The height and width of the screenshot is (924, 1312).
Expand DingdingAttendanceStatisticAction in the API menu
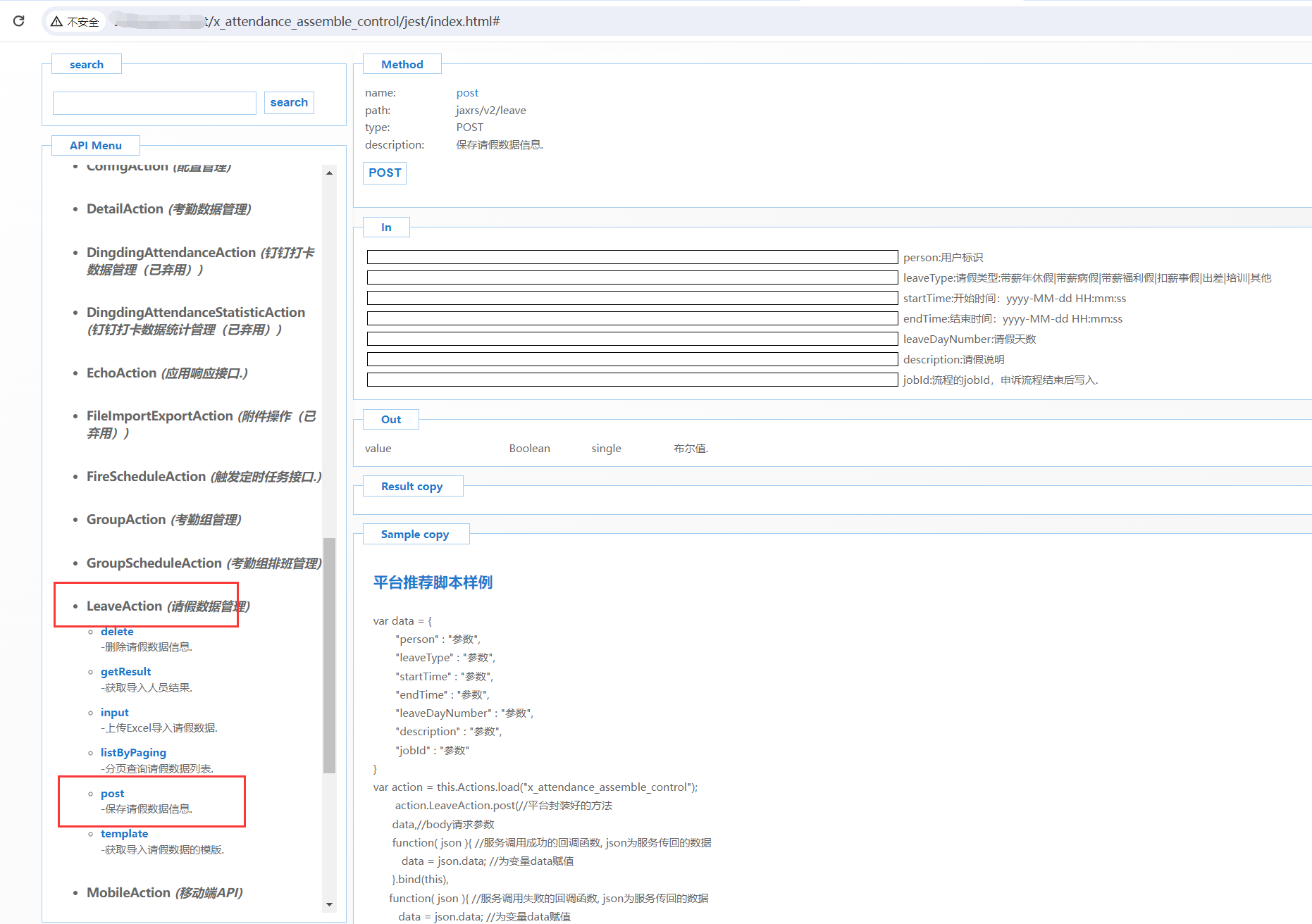[x=196, y=321]
